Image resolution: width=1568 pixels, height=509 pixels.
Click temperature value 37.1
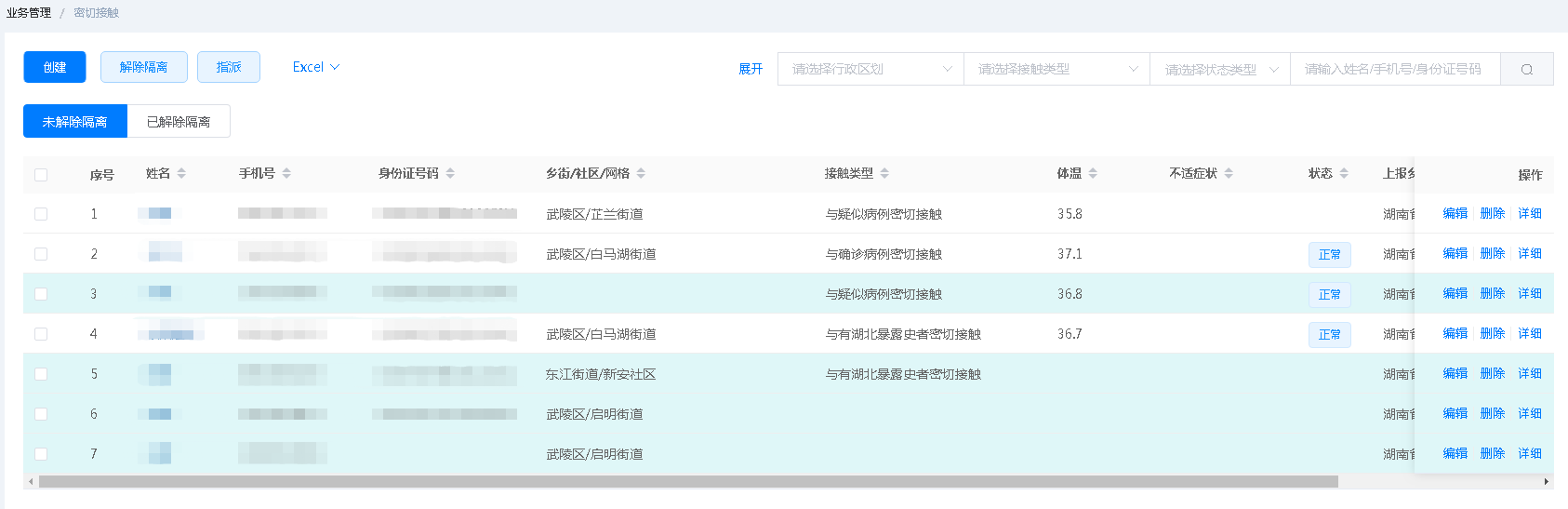1070,254
